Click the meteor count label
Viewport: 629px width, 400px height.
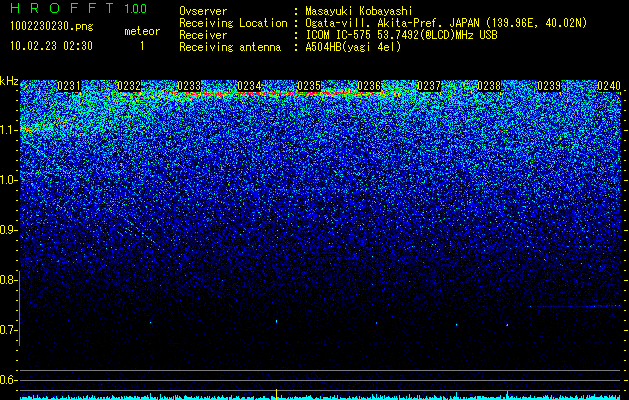click(x=142, y=31)
